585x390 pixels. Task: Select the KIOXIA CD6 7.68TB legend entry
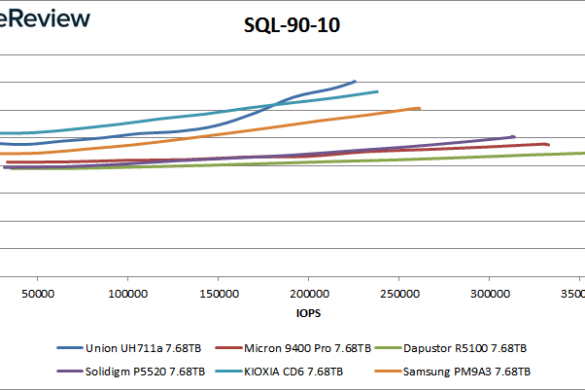click(279, 372)
